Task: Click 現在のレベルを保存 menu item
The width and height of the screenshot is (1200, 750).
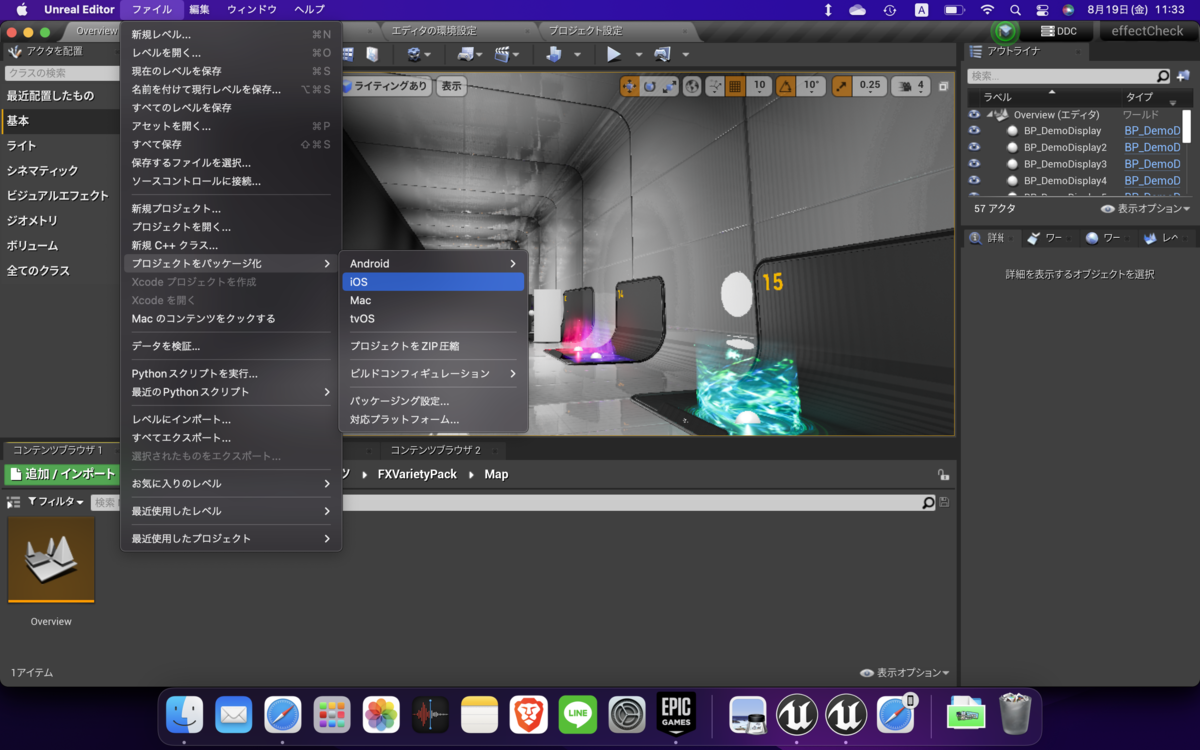Action: point(231,71)
